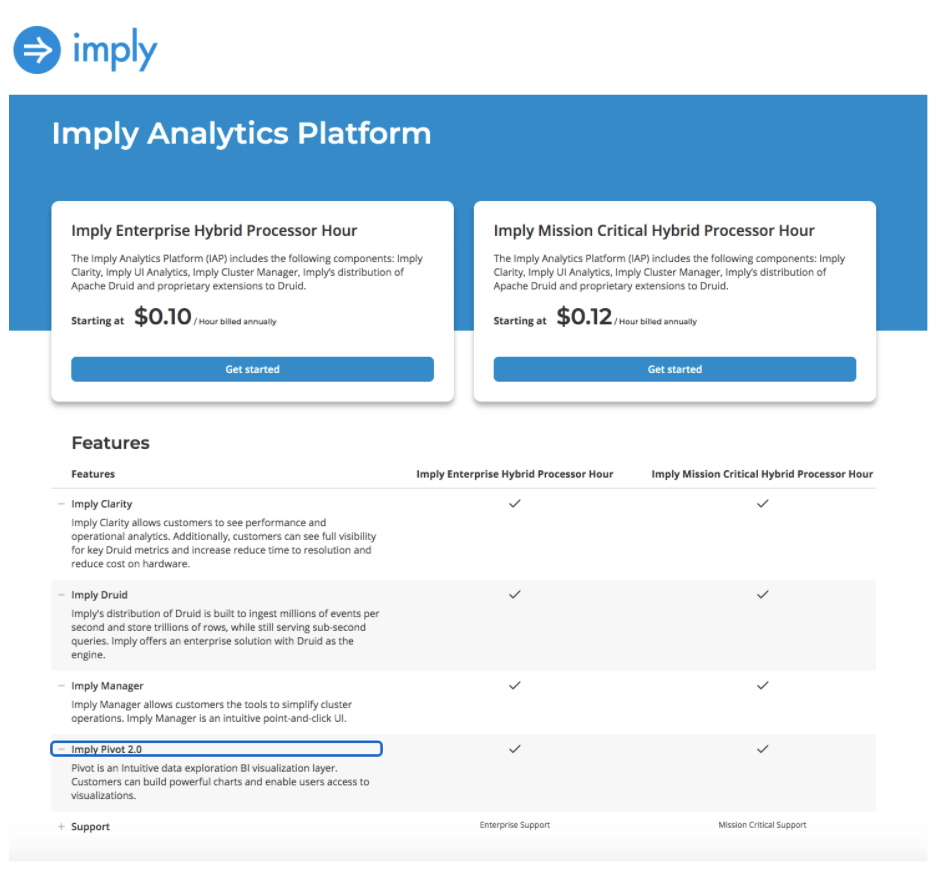Click Enterprise checkmark for Imply Clarity
Image resolution: width=938 pixels, height=876 pixels.
[x=515, y=504]
